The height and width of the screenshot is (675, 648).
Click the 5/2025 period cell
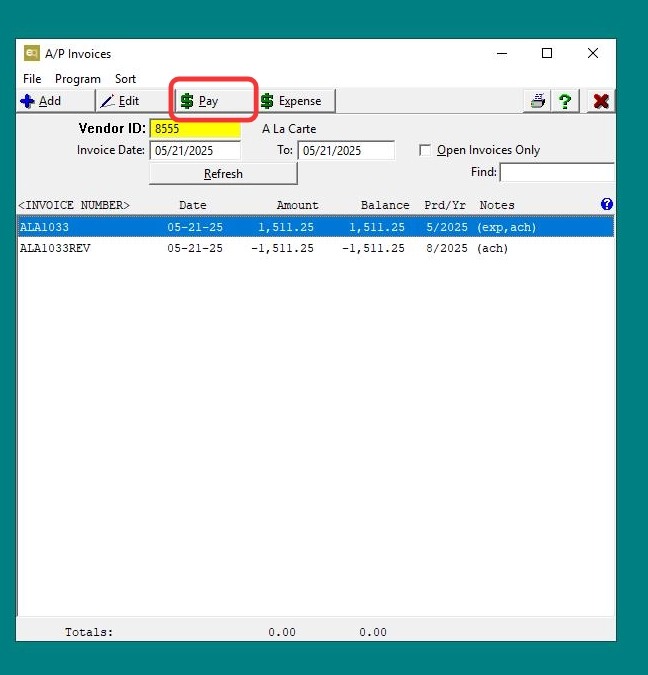(x=446, y=227)
